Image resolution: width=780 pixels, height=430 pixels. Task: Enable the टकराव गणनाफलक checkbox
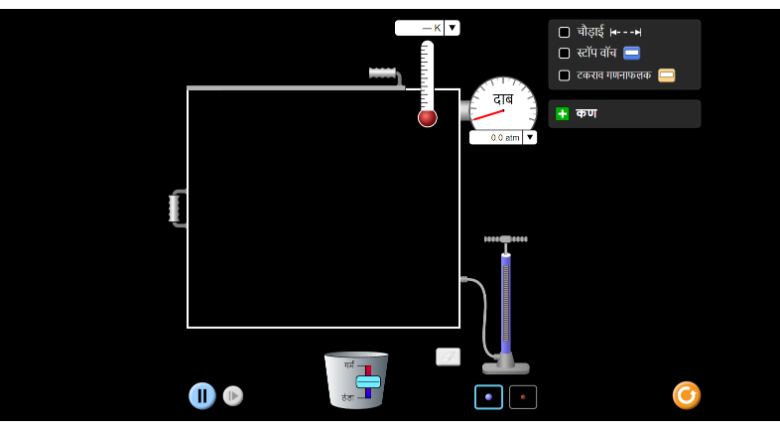coord(564,75)
